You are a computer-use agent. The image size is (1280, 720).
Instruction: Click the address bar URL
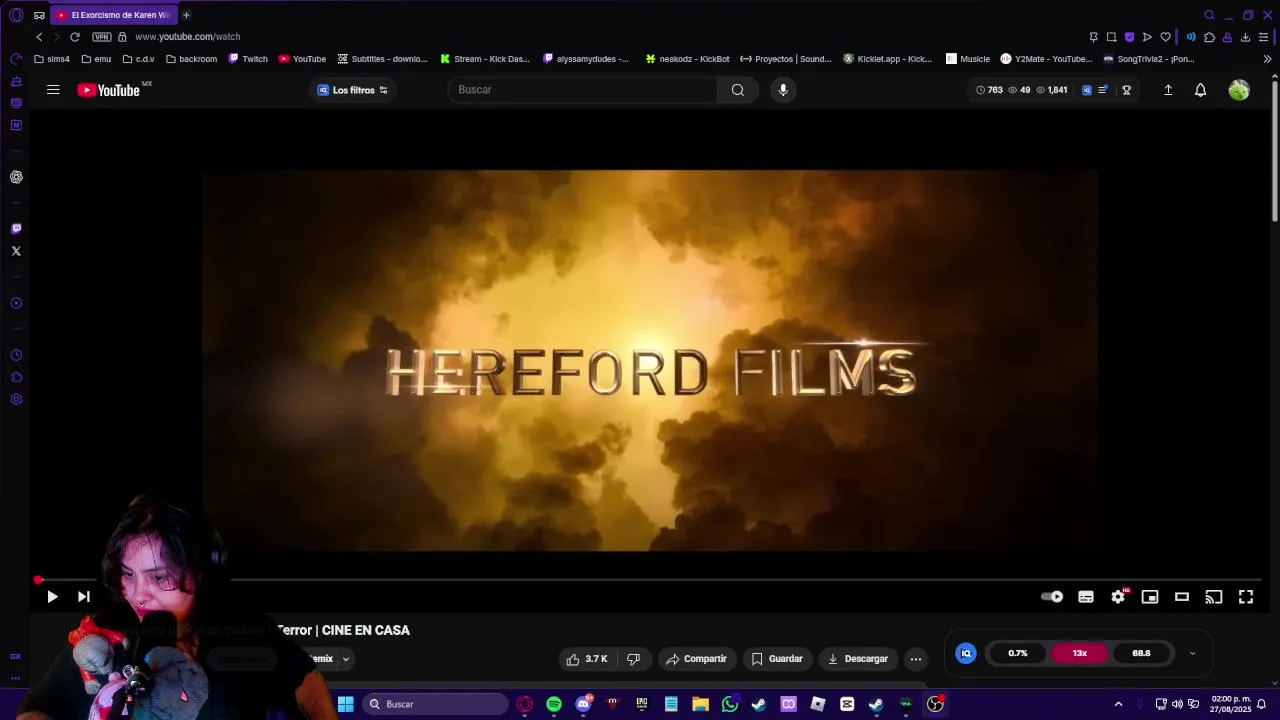[x=188, y=37]
